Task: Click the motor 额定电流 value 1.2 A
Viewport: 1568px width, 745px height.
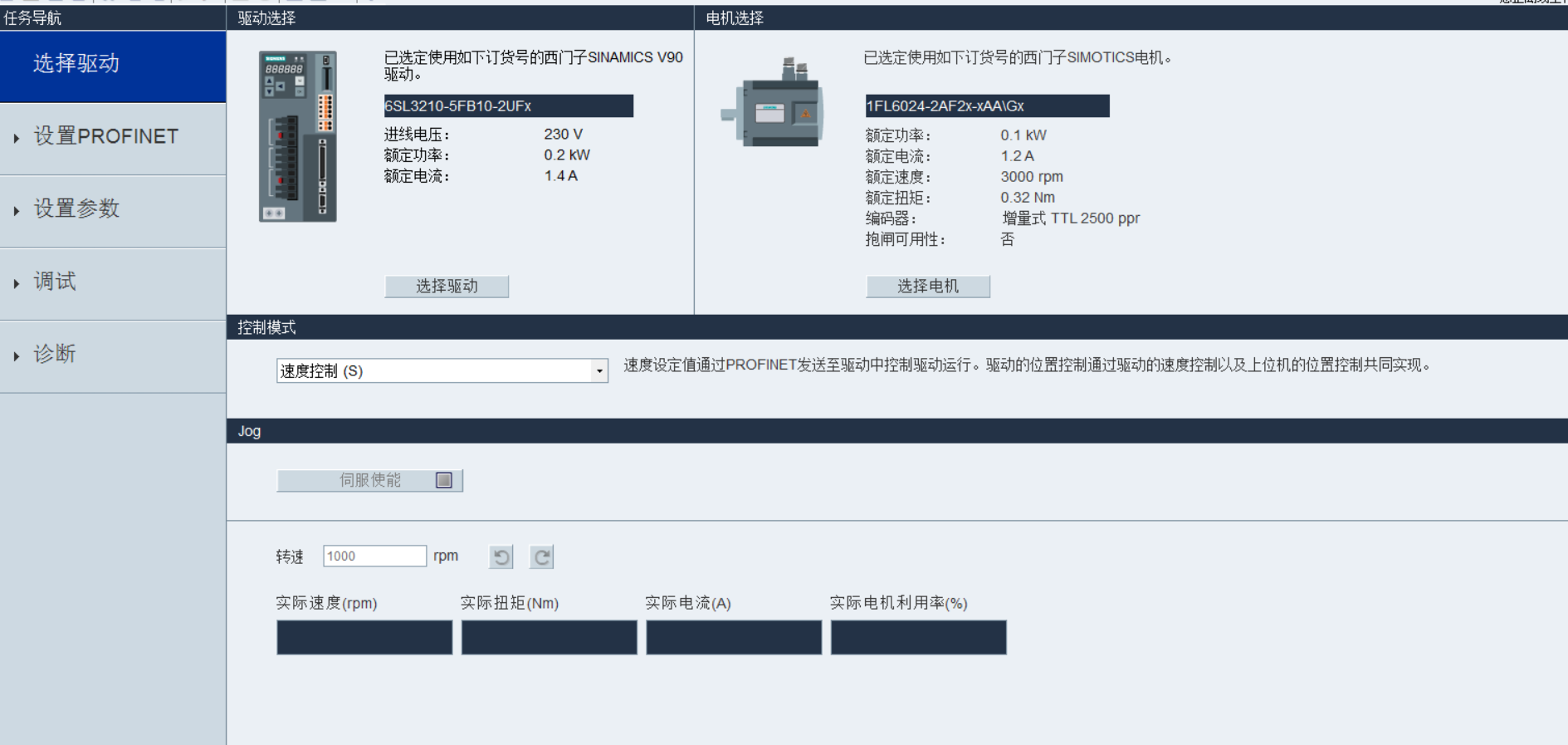Action: (x=1018, y=155)
